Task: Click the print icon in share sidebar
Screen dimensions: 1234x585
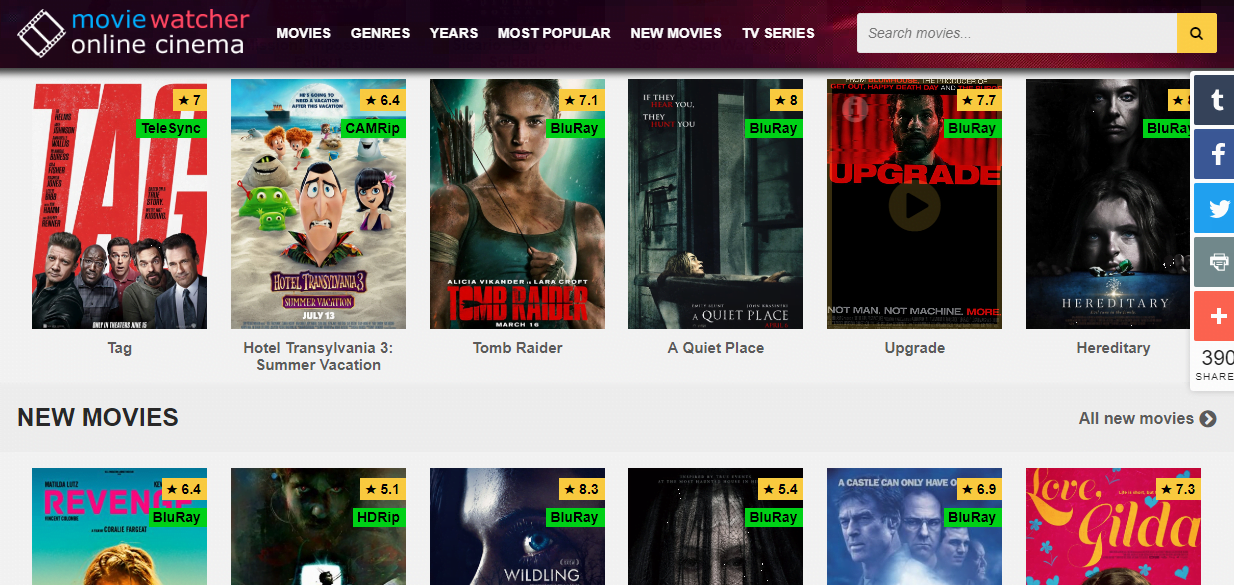Action: coord(1214,262)
